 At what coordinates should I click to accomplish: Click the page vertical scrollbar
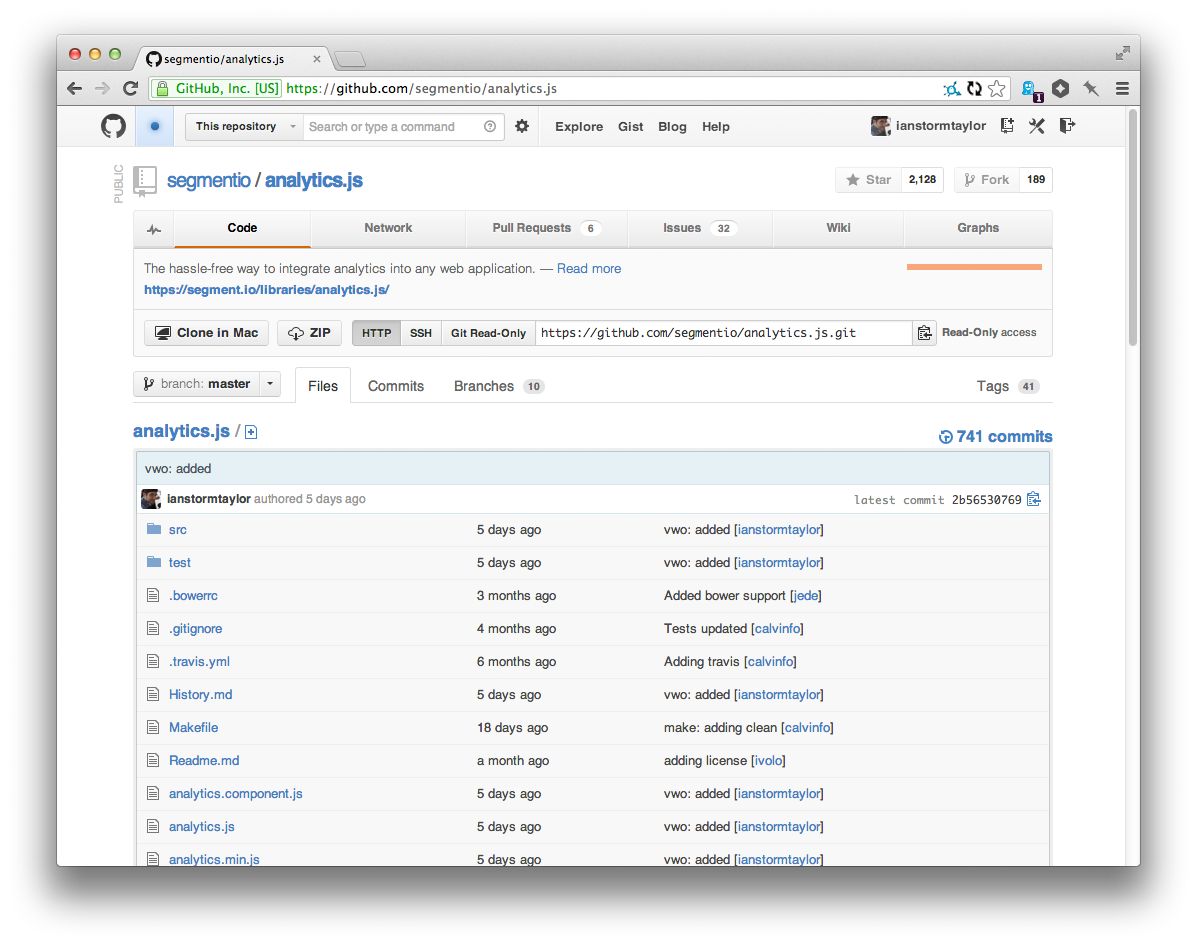[1133, 229]
